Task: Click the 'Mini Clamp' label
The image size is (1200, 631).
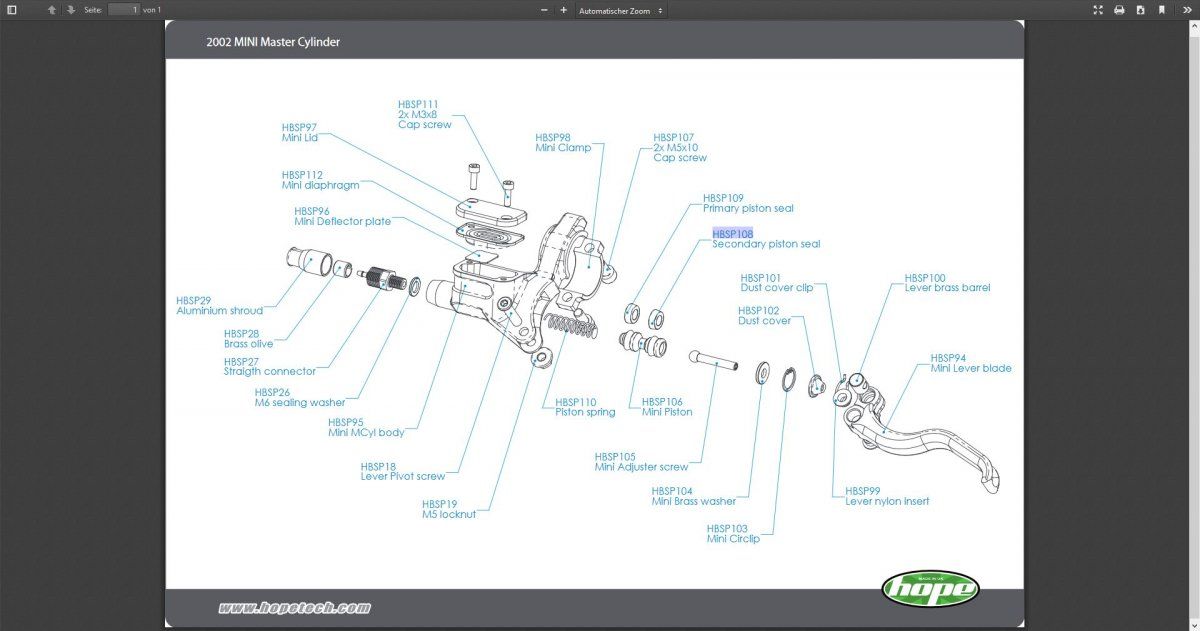Action: [x=563, y=148]
